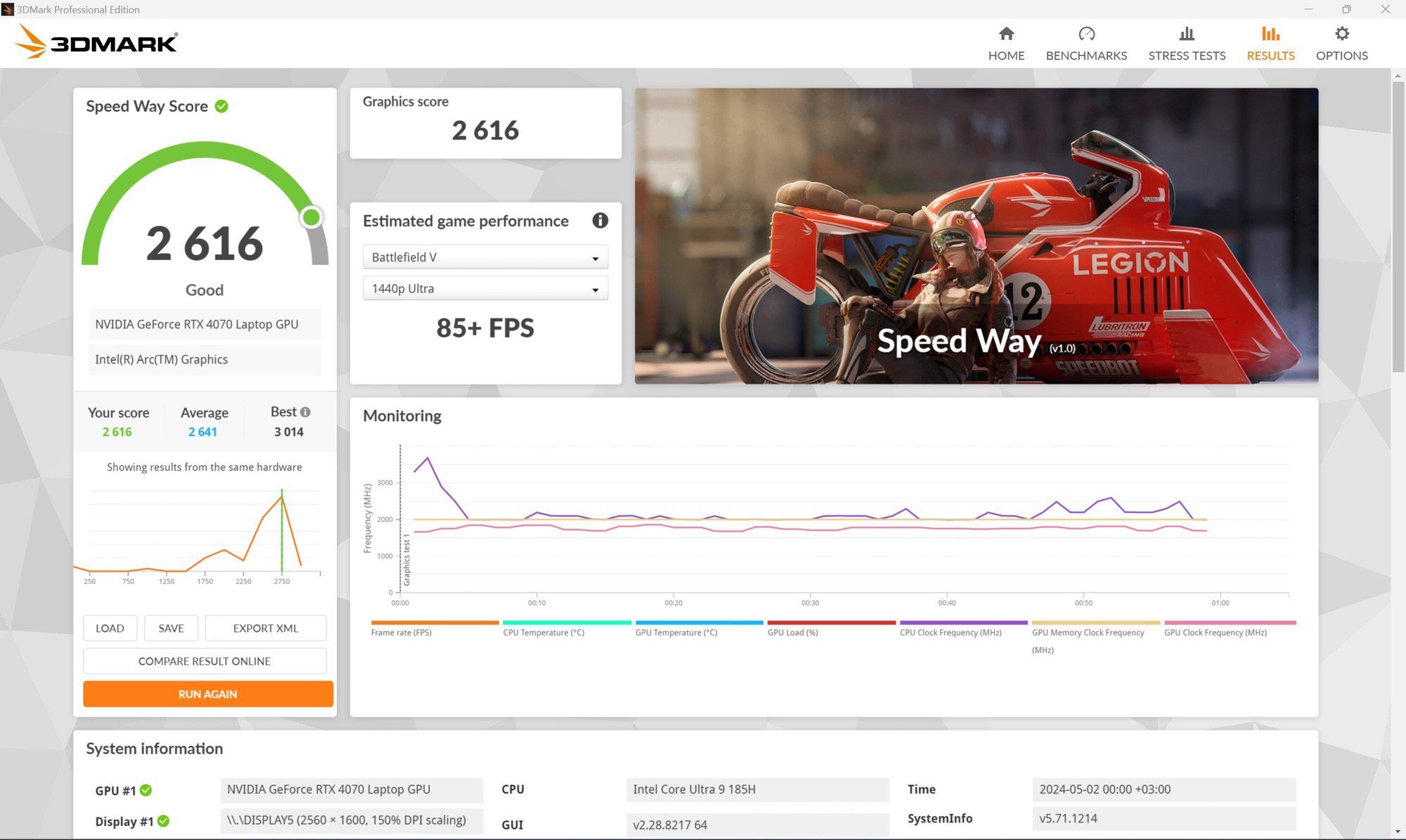Screen dimensions: 1406x840
Task: Click the LOAD results button
Action: pyautogui.click(x=109, y=628)
